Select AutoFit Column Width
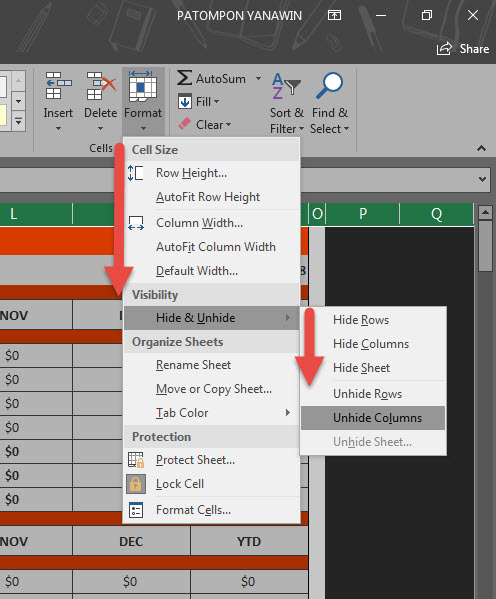 pyautogui.click(x=212, y=247)
